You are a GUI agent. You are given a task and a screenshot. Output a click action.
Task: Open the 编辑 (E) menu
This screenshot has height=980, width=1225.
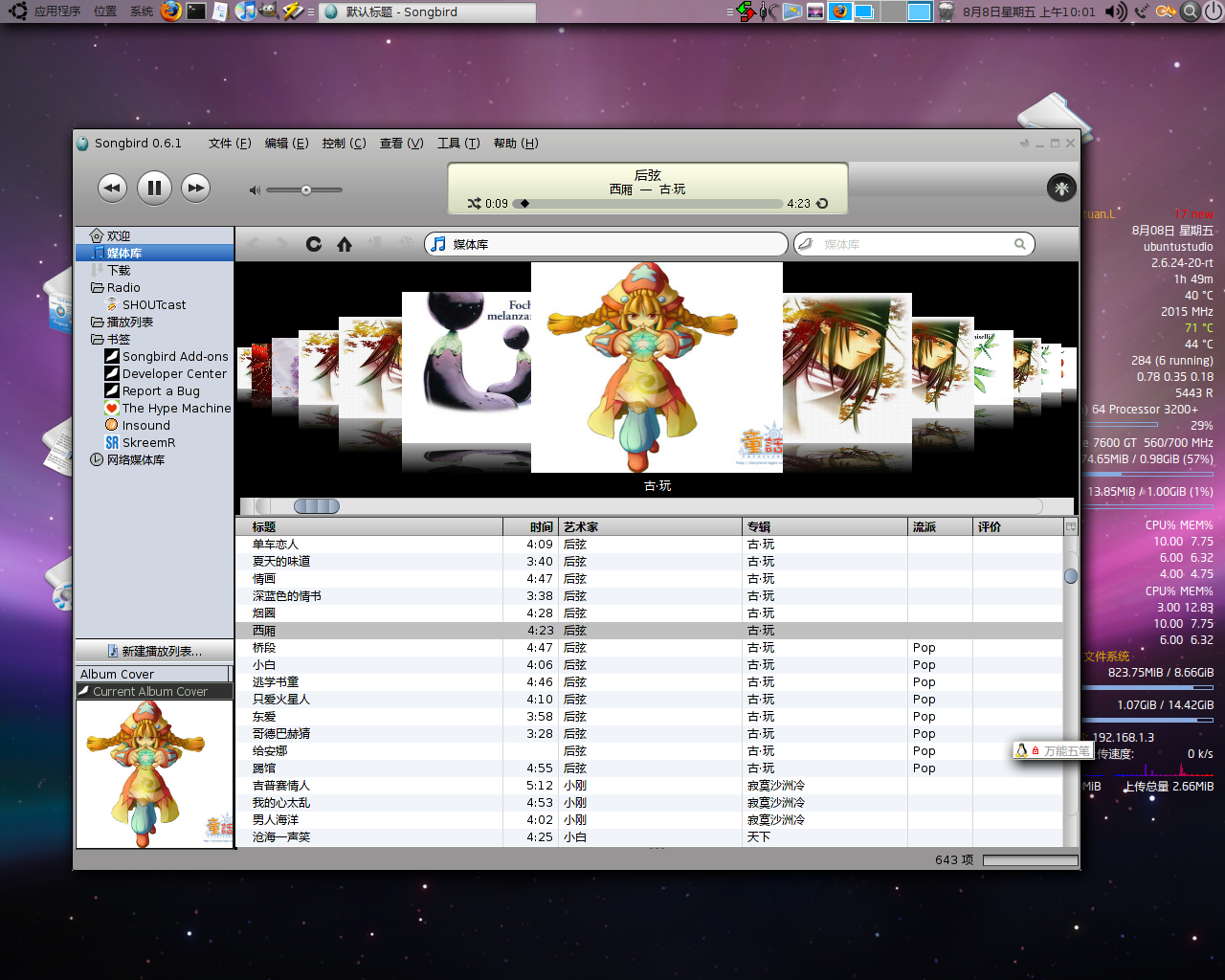[x=286, y=144]
